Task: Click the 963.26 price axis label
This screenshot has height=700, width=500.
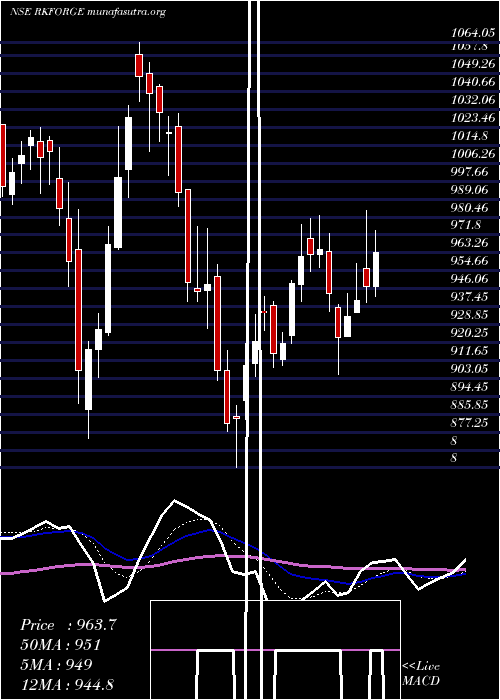Action: 469,243
